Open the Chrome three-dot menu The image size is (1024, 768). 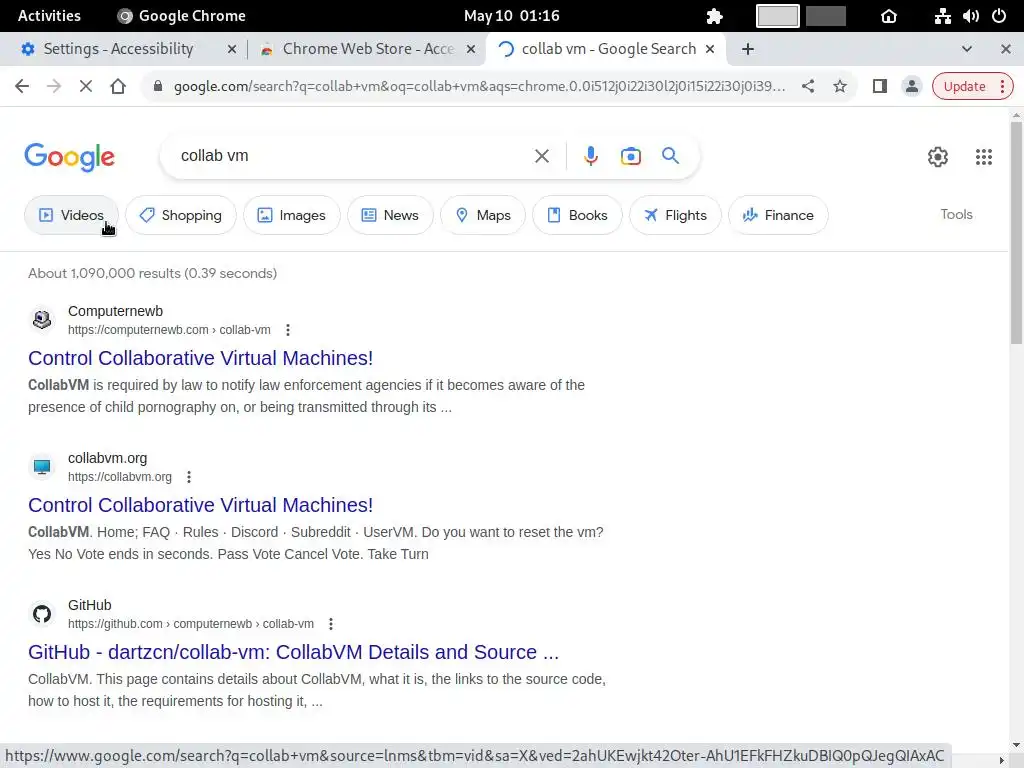click(1002, 86)
